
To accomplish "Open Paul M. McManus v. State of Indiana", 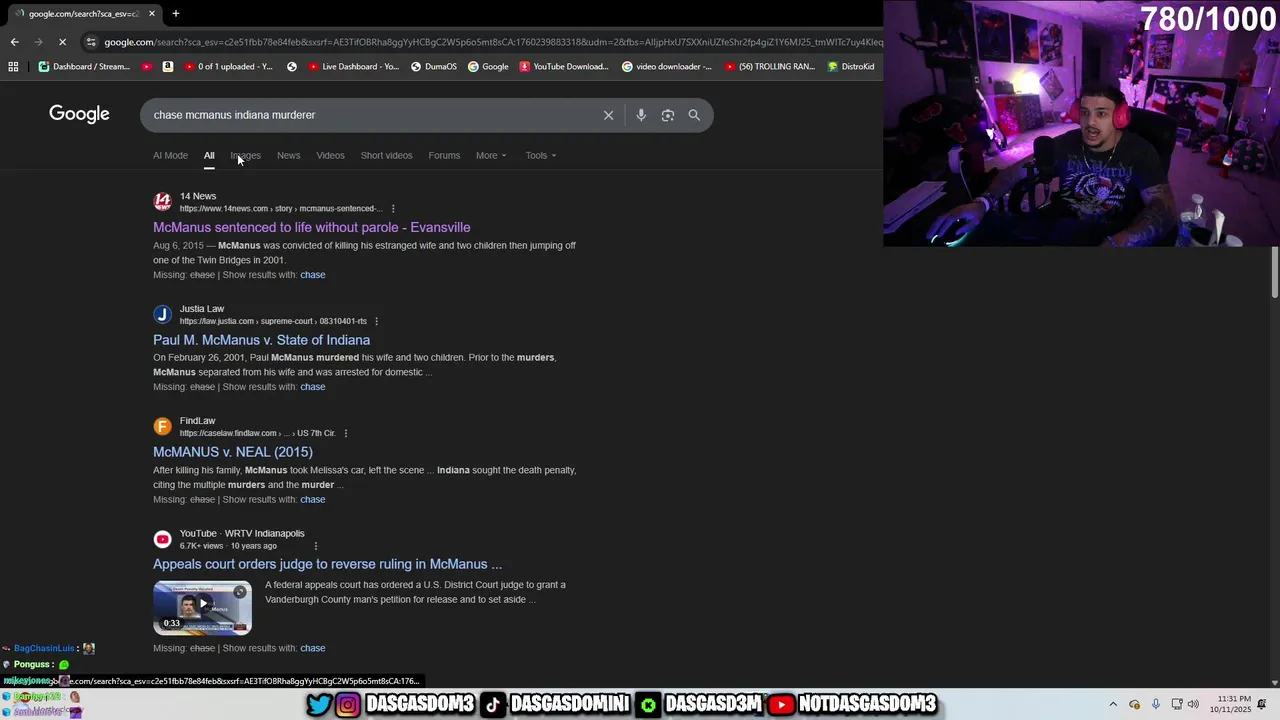I will 261,340.
